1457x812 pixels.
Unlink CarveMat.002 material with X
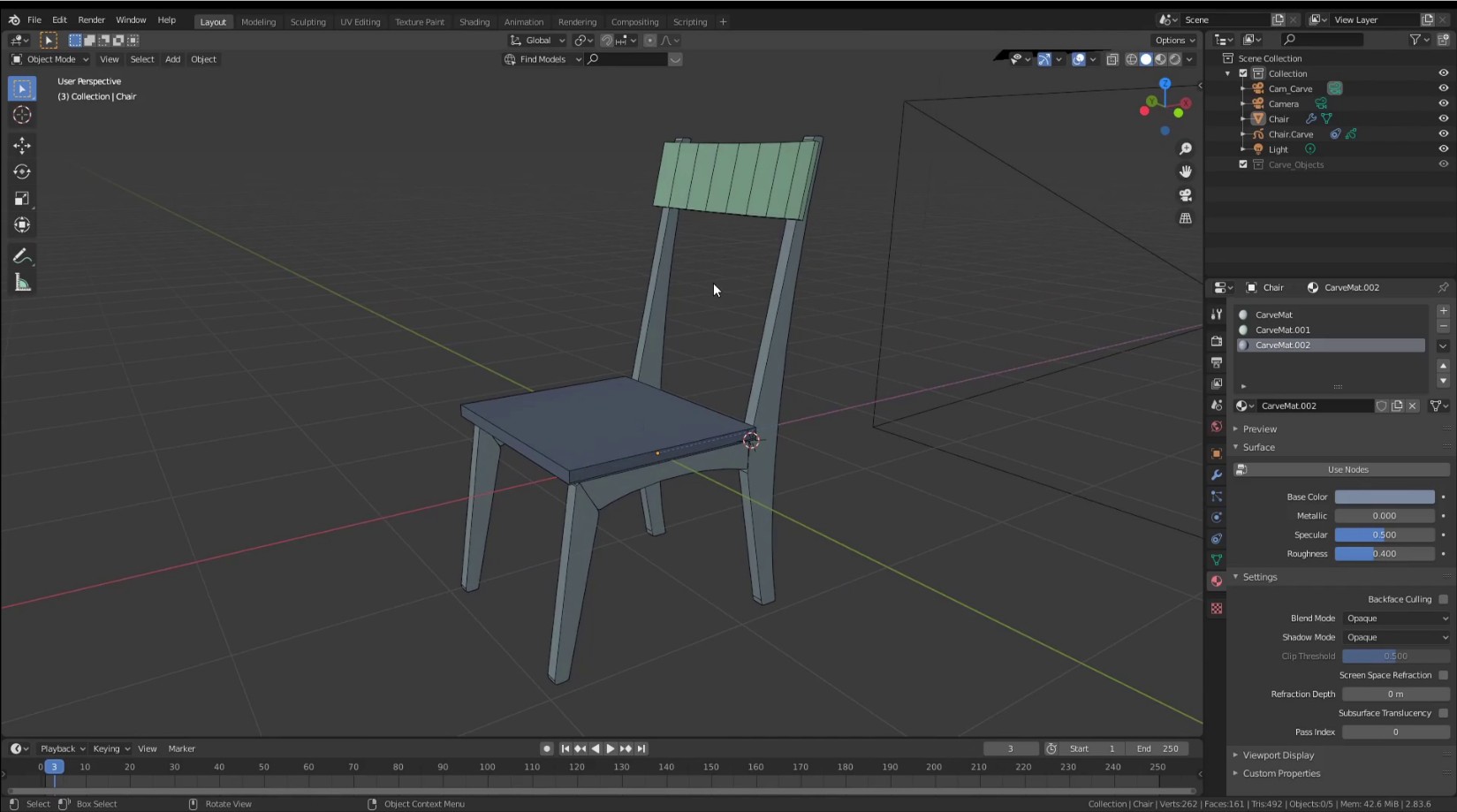pos(1413,406)
